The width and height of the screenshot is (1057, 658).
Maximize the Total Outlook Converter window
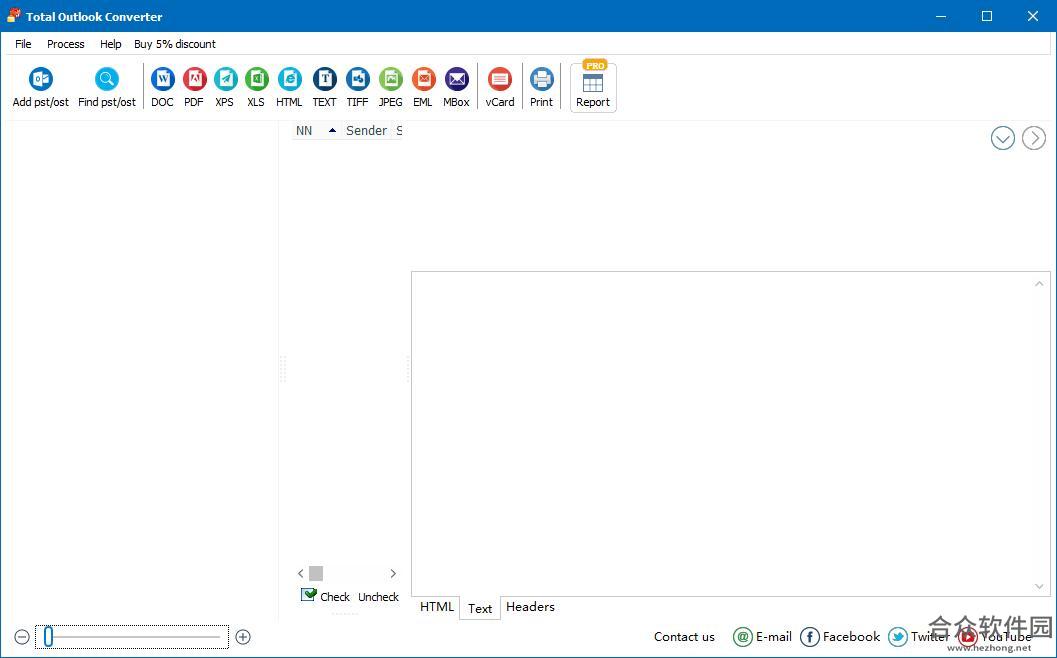987,16
